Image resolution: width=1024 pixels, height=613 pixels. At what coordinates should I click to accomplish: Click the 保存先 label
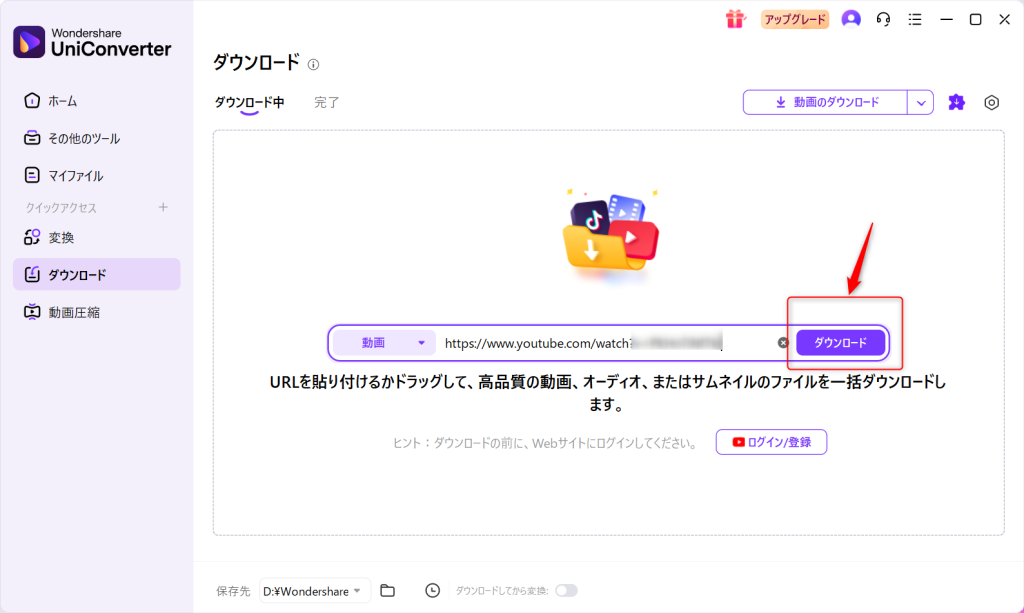(233, 591)
